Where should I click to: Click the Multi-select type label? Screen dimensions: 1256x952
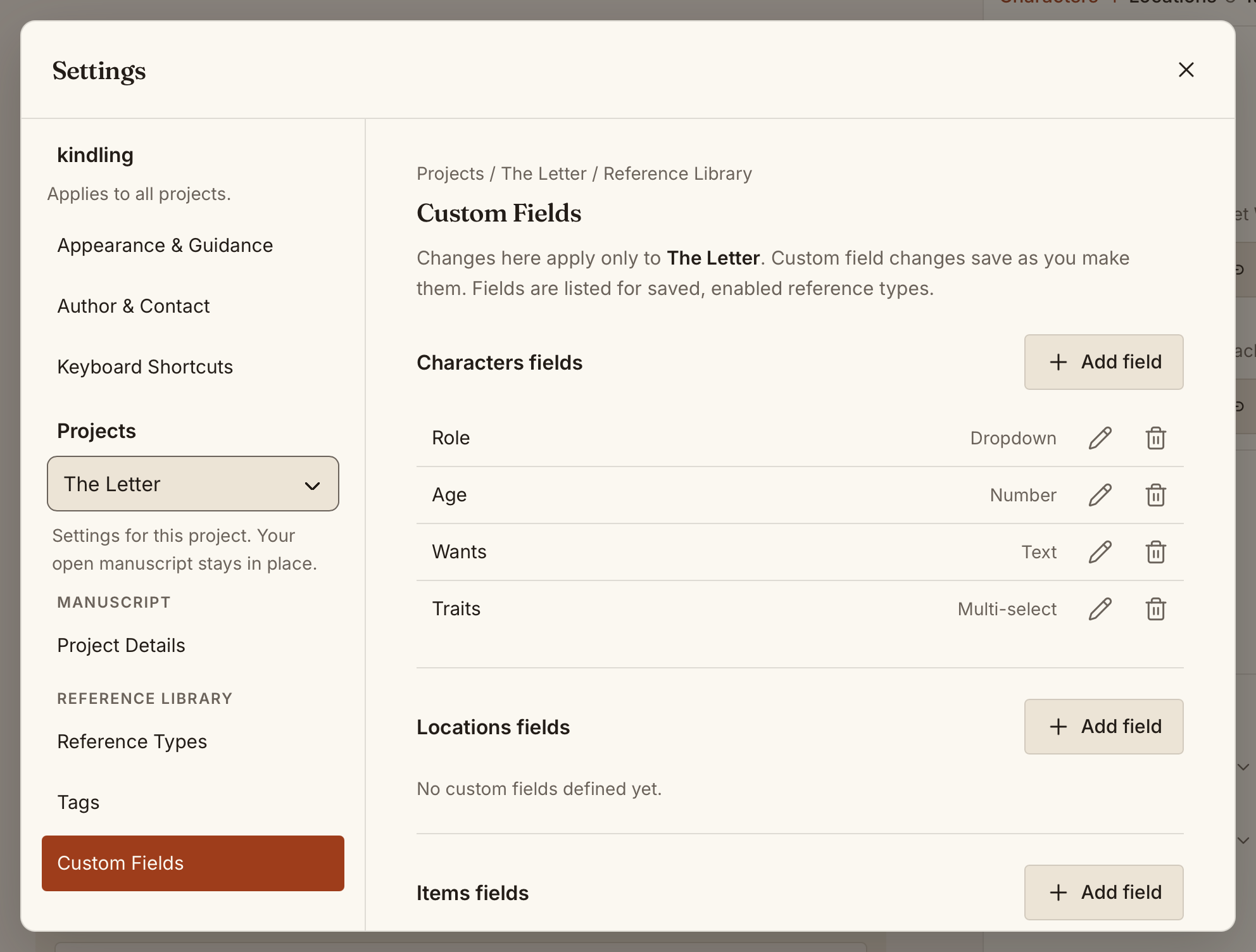1007,609
